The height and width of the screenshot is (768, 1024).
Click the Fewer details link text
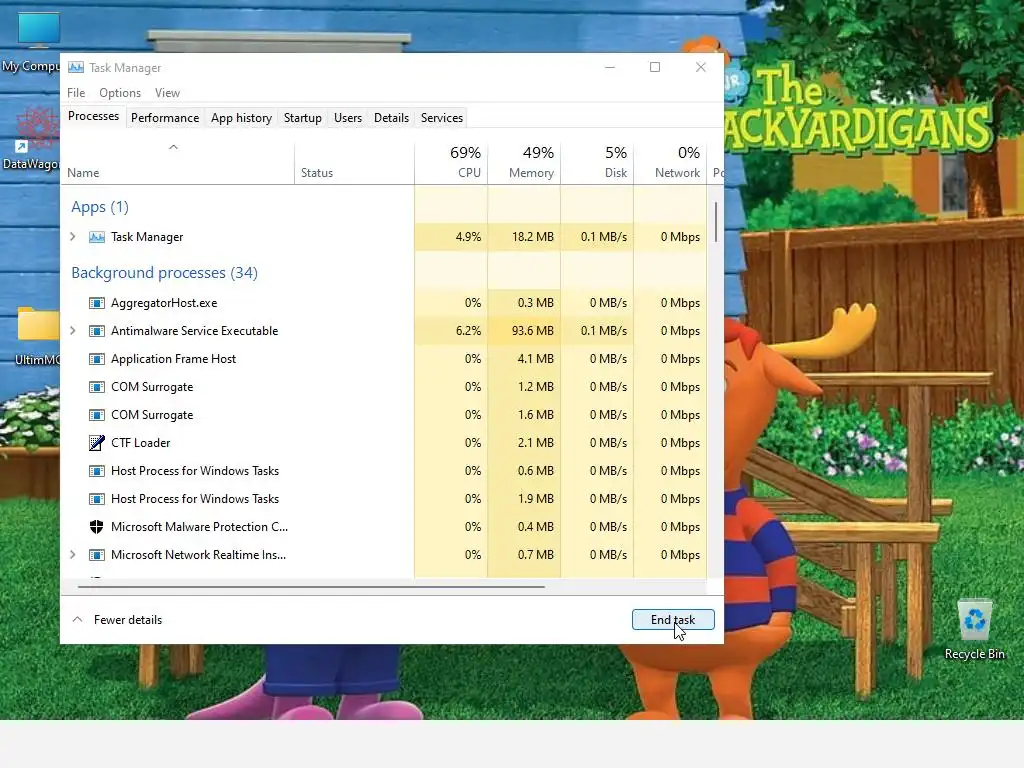[x=128, y=620]
